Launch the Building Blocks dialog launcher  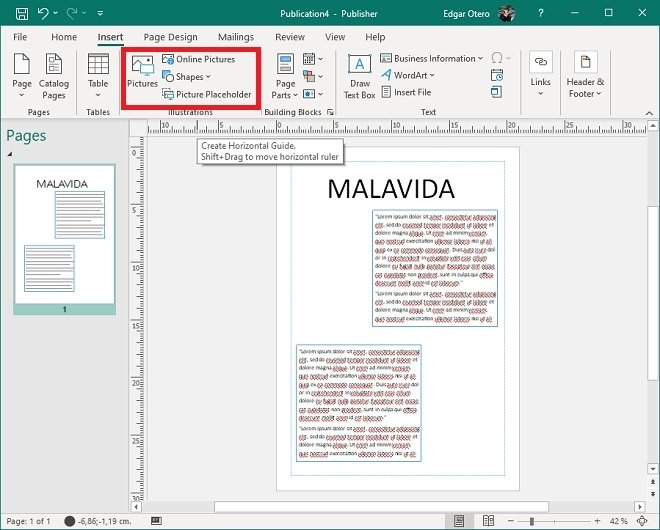click(330, 112)
